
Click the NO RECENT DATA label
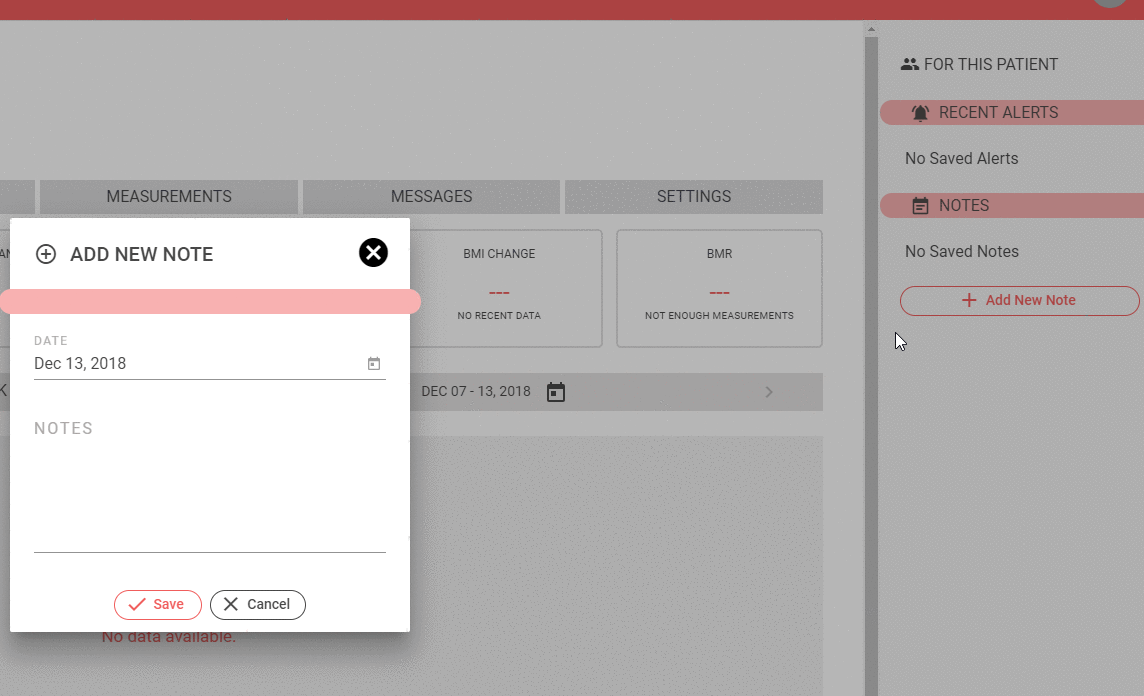[499, 316]
